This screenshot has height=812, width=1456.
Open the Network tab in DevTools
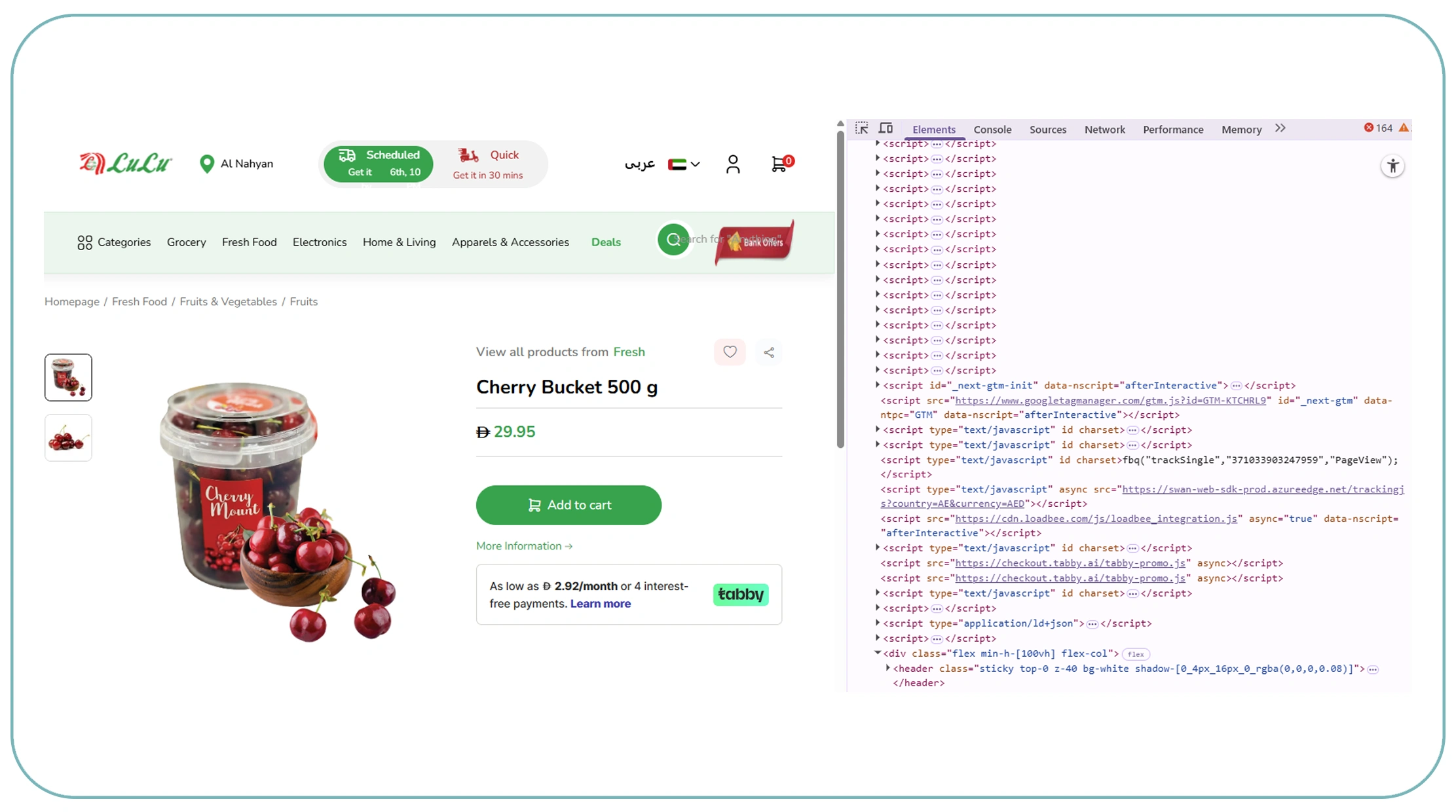tap(1104, 129)
